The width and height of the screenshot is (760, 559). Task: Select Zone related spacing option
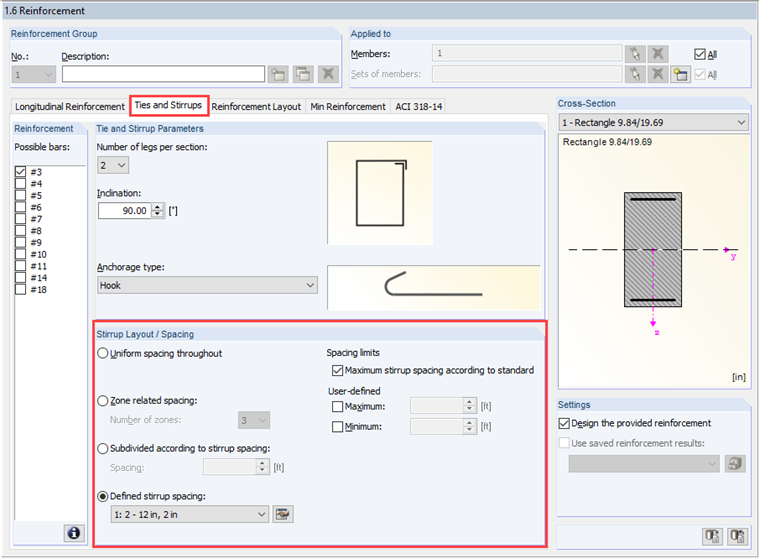click(103, 401)
